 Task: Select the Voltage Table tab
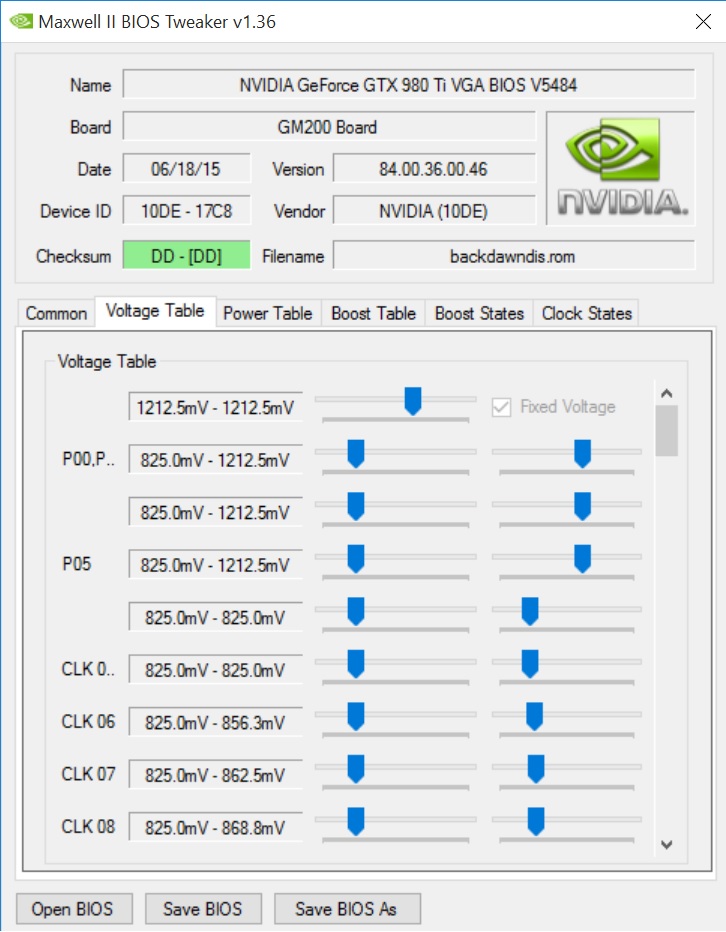(155, 311)
